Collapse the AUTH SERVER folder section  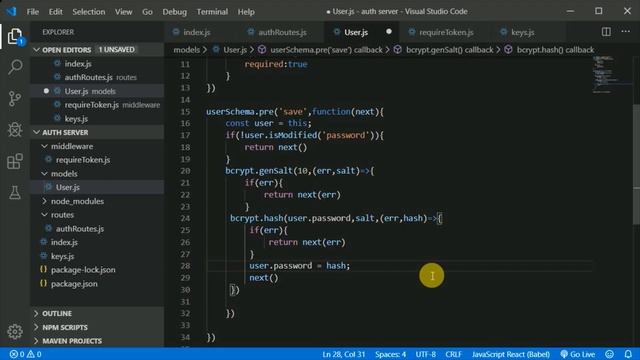coord(97,132)
